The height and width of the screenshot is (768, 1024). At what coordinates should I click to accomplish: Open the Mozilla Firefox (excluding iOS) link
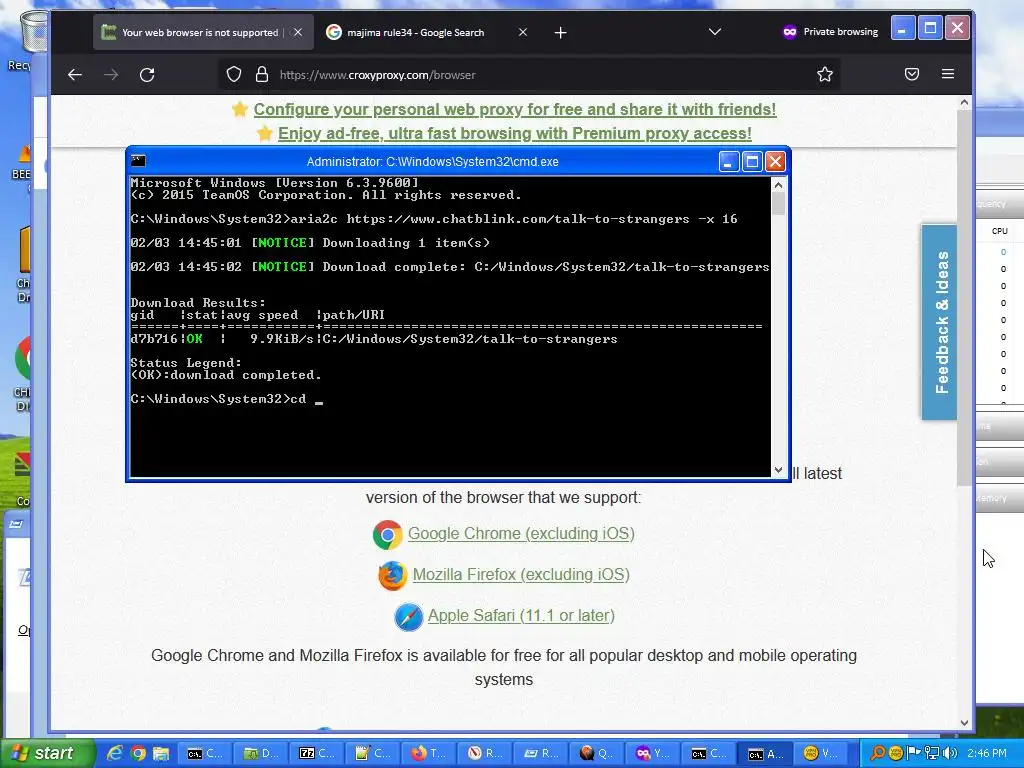(x=521, y=575)
